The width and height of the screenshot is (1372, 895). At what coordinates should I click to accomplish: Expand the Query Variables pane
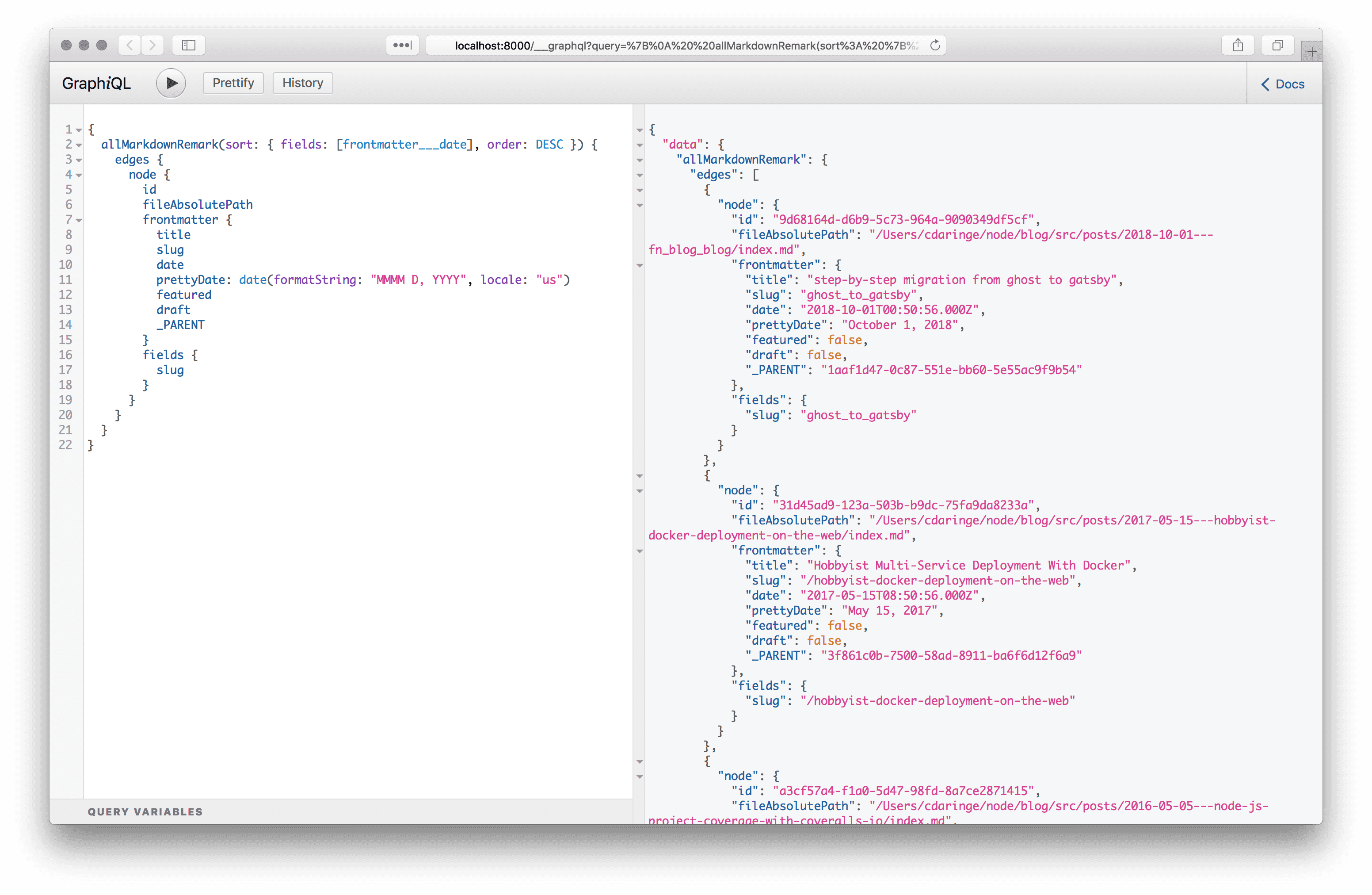pos(145,811)
